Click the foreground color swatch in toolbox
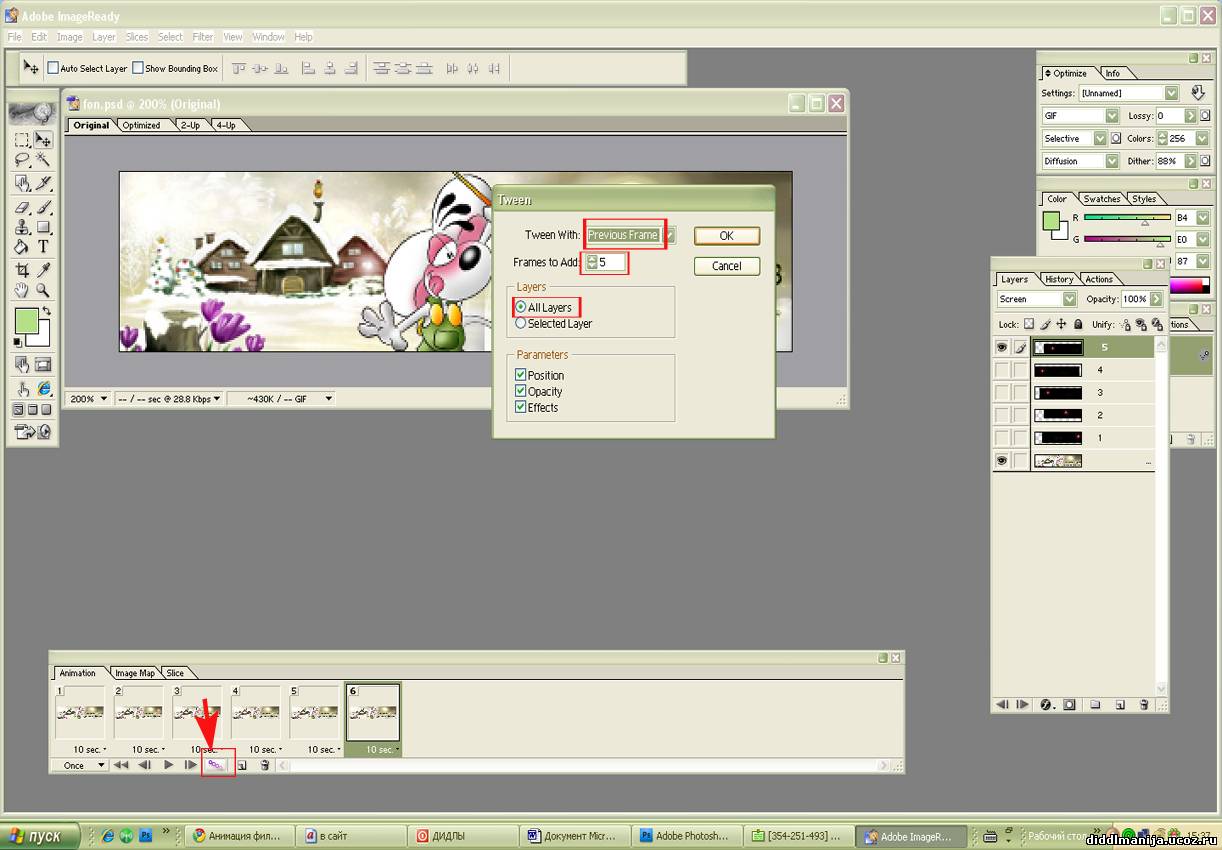 click(x=27, y=321)
